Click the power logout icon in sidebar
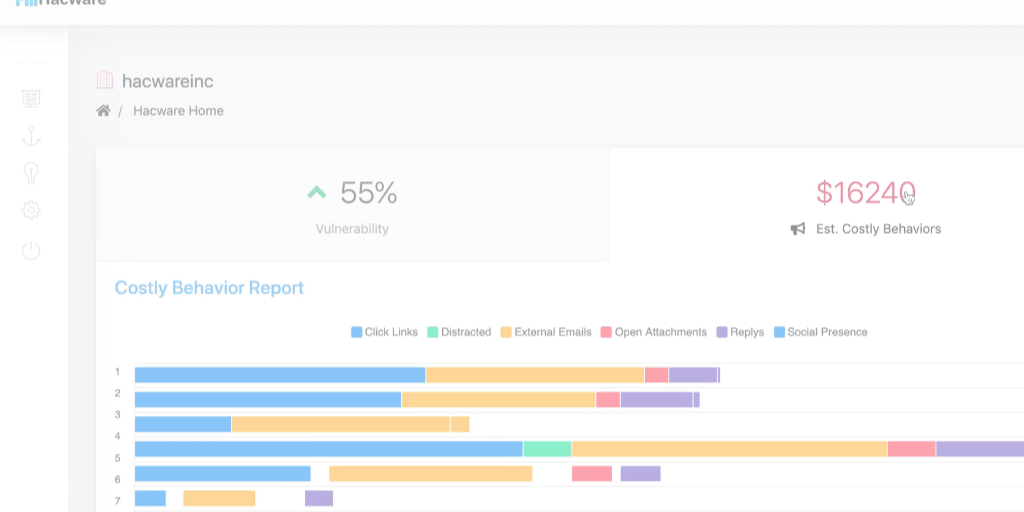The height and width of the screenshot is (512, 1024). [31, 250]
